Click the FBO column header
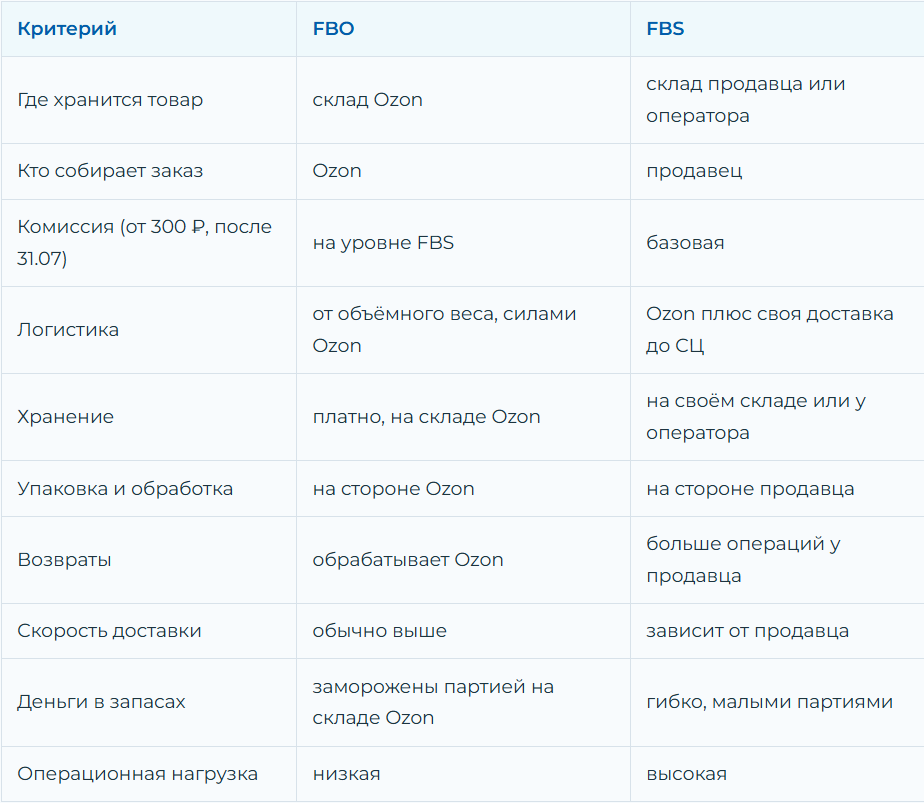Screen dimensions: 924x803 click(334, 29)
